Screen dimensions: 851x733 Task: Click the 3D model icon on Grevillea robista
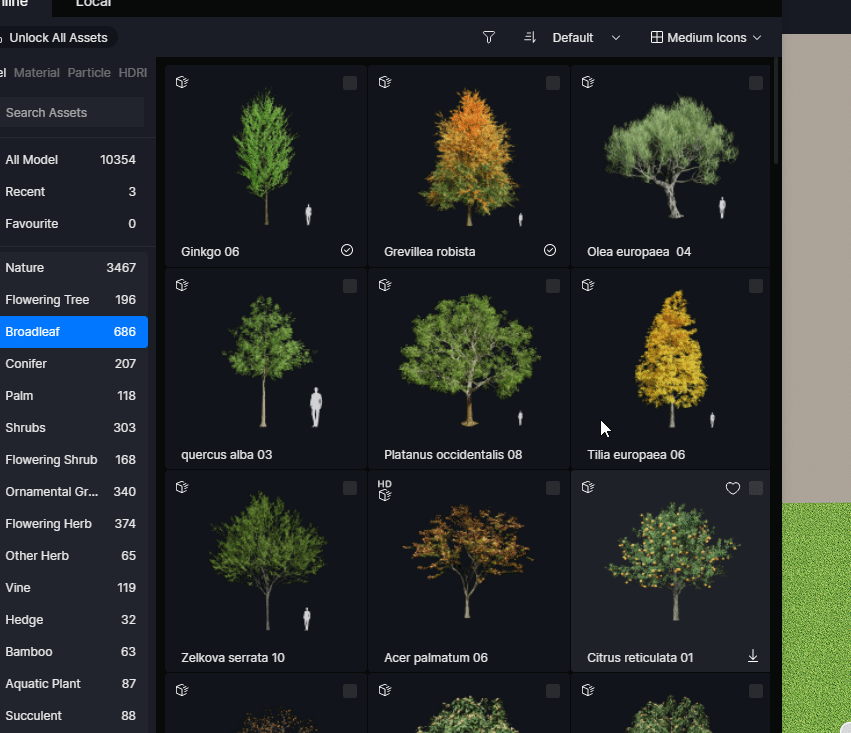tap(385, 82)
